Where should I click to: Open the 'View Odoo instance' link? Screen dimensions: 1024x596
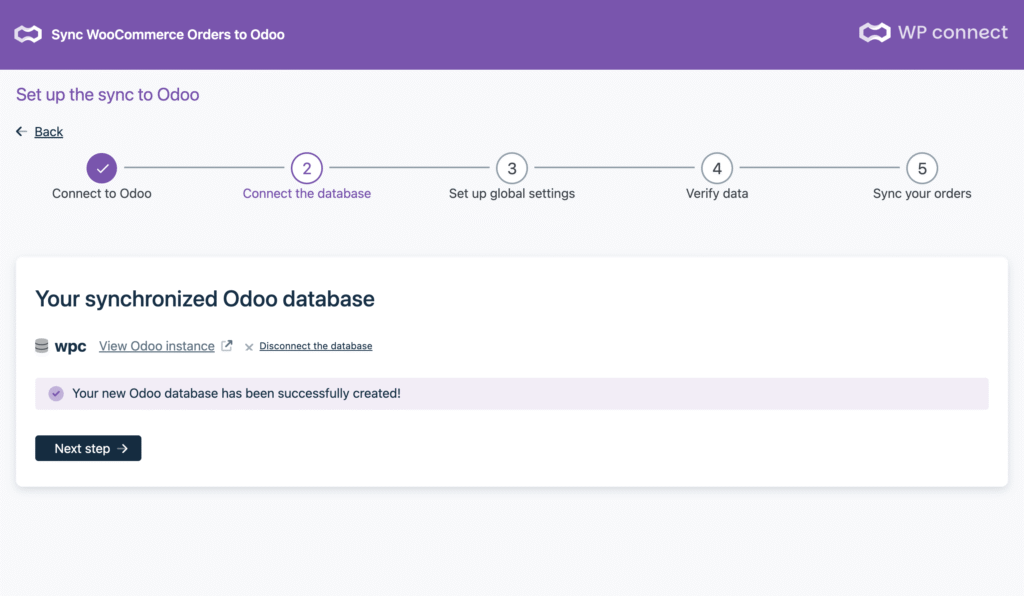(x=157, y=346)
